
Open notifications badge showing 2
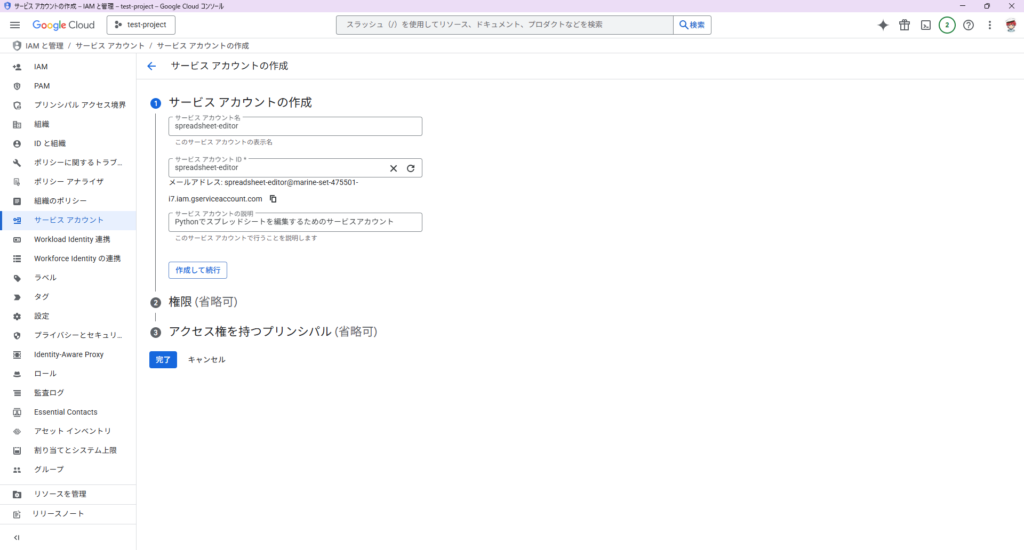[947, 25]
